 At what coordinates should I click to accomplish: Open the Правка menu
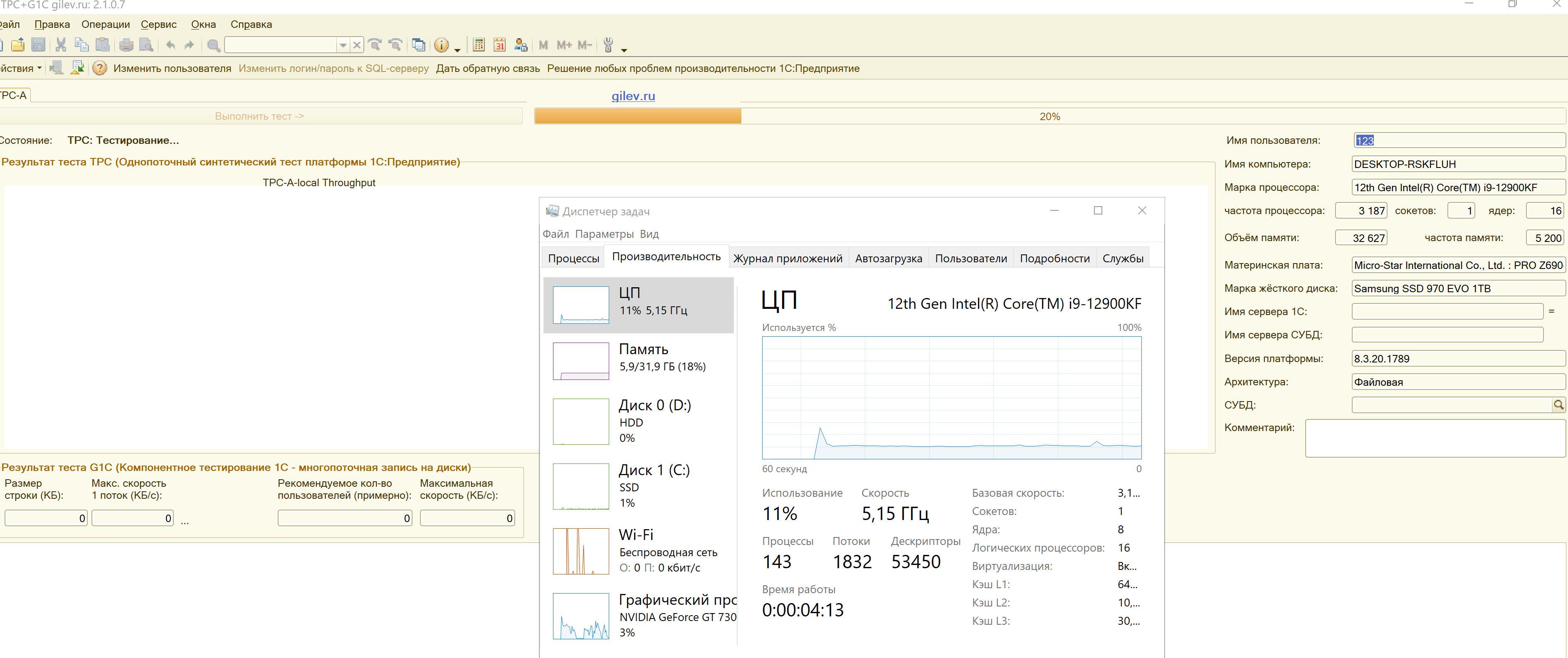[x=52, y=25]
